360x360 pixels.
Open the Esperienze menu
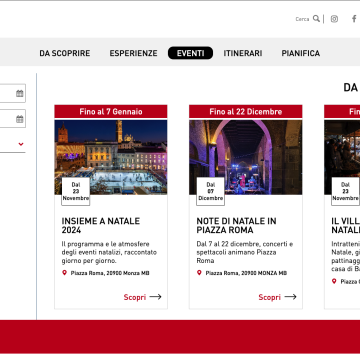click(133, 53)
